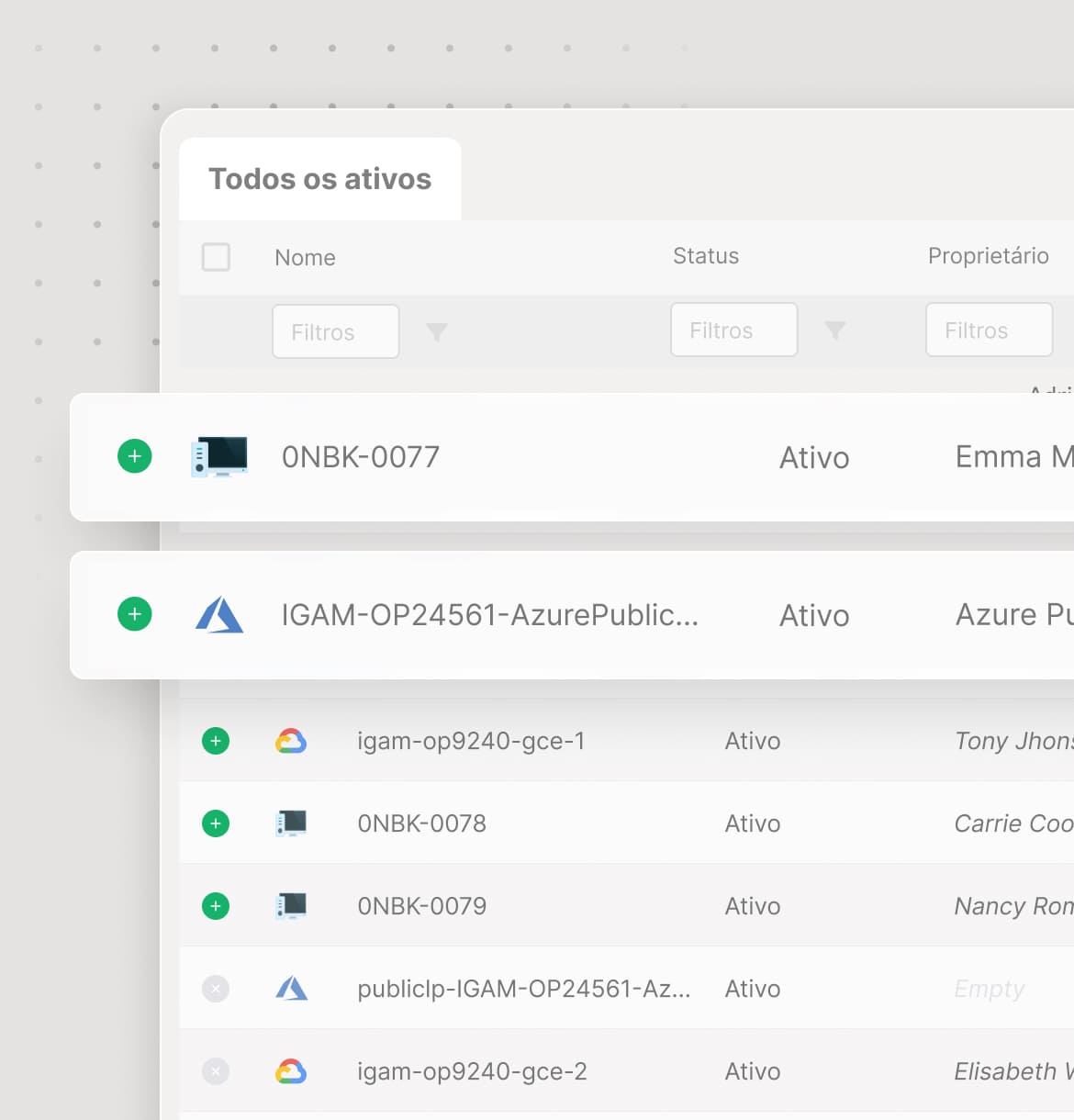Click Azure logo of IGAM-OP24561-AzurePublic row
Image resolution: width=1074 pixels, height=1120 pixels.
pyautogui.click(x=219, y=615)
